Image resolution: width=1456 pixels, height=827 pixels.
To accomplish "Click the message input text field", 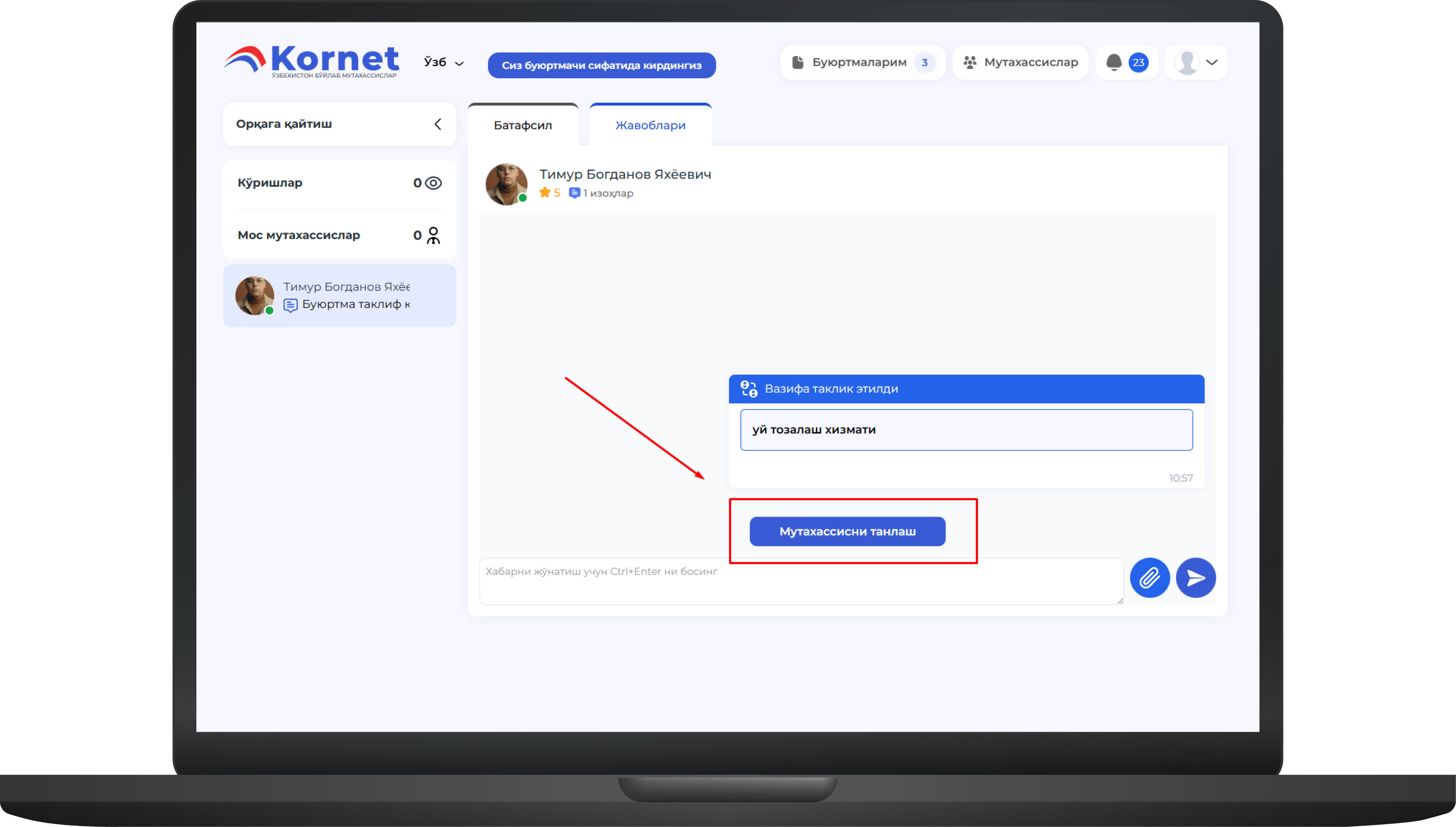I will pyautogui.click(x=801, y=580).
